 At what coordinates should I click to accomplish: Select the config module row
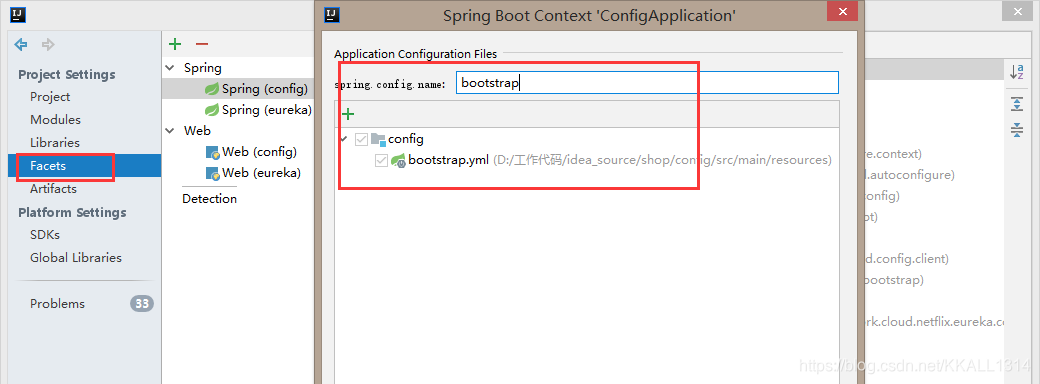(x=587, y=139)
